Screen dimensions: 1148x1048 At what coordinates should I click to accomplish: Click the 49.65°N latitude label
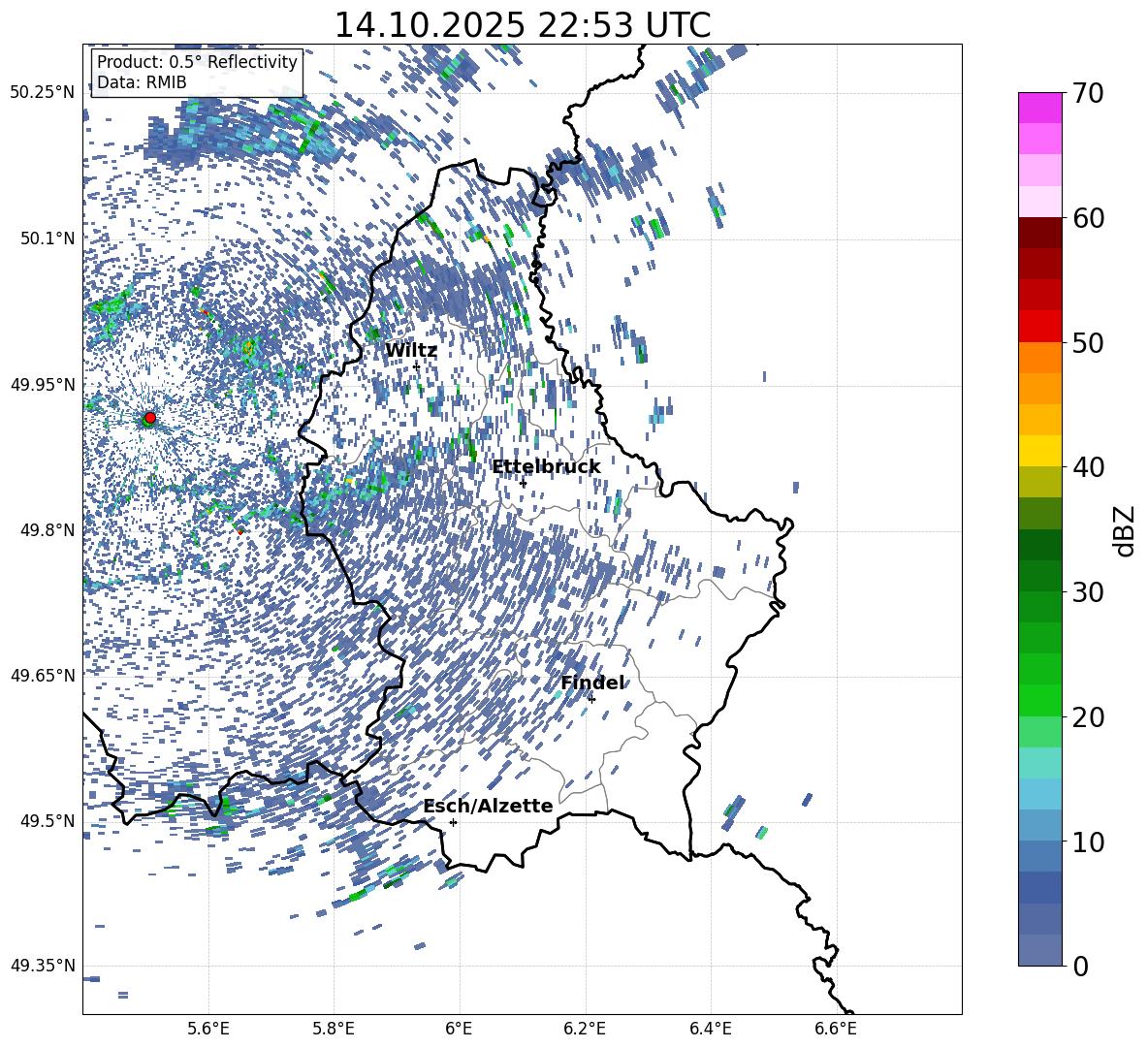43,675
